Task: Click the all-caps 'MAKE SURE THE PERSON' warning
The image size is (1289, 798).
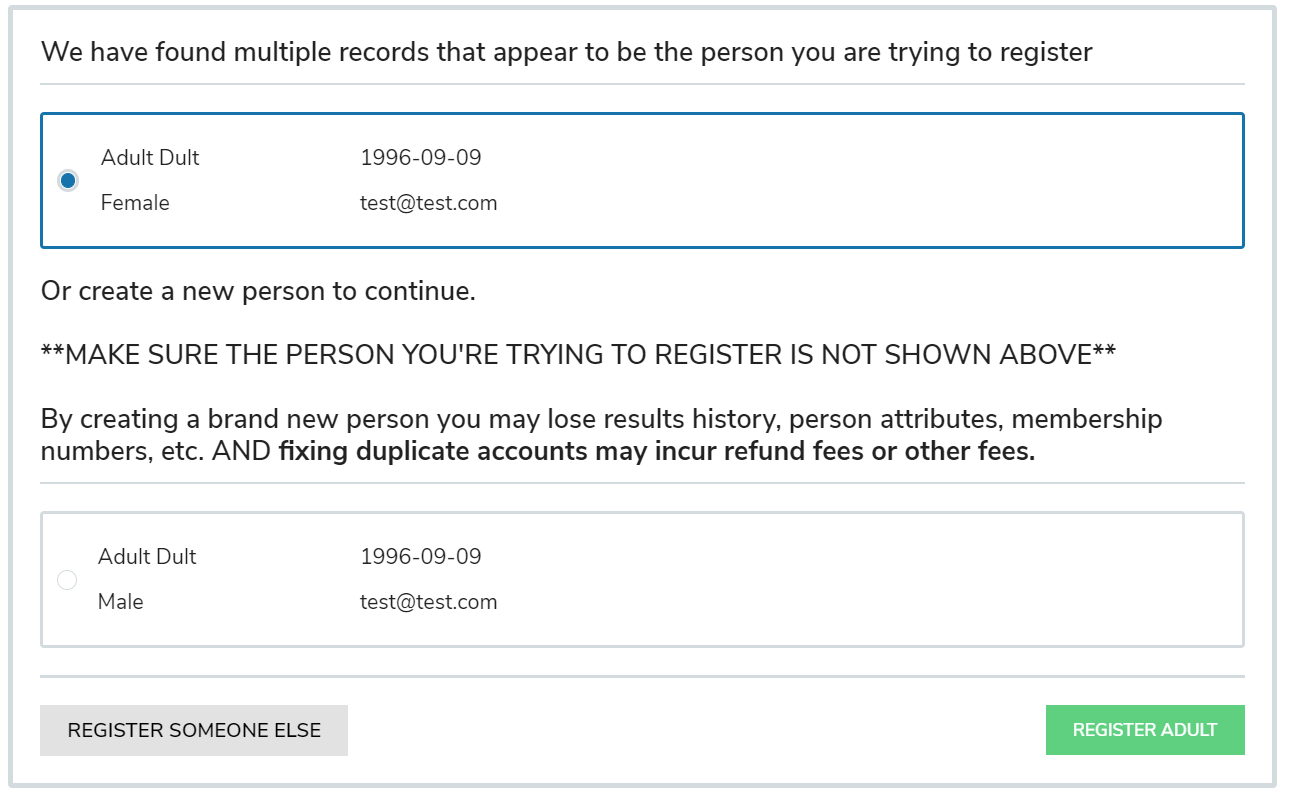Action: (x=578, y=355)
